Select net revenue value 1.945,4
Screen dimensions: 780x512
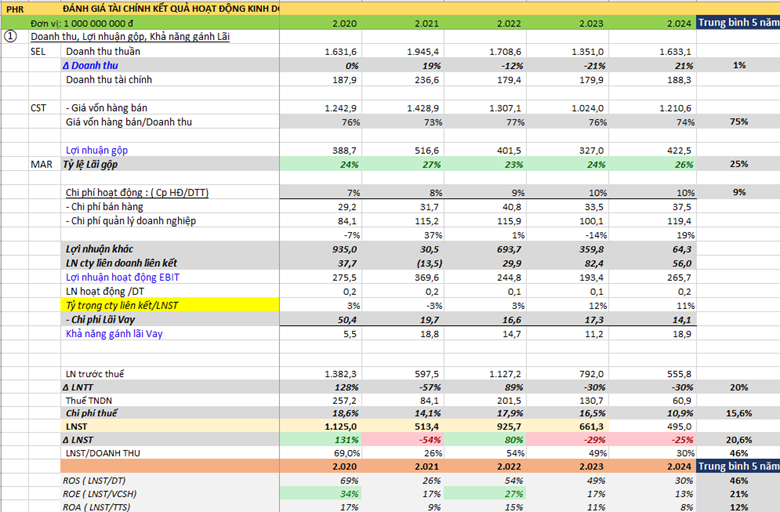point(423,51)
